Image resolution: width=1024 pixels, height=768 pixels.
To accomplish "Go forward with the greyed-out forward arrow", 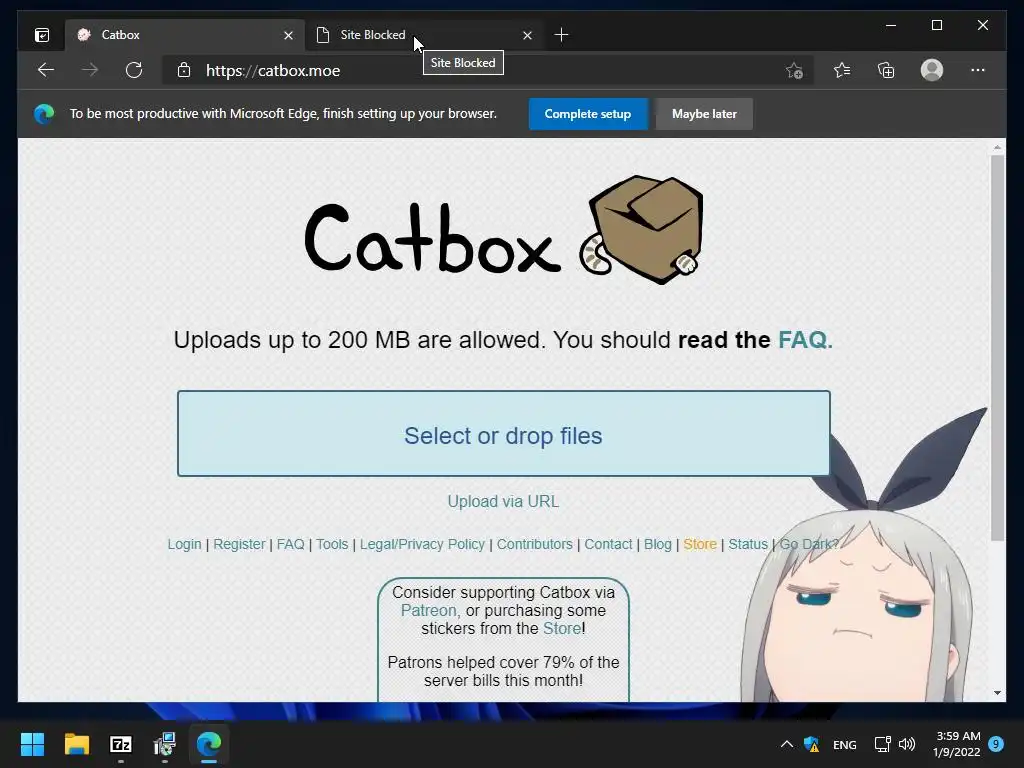I will pyautogui.click(x=90, y=70).
